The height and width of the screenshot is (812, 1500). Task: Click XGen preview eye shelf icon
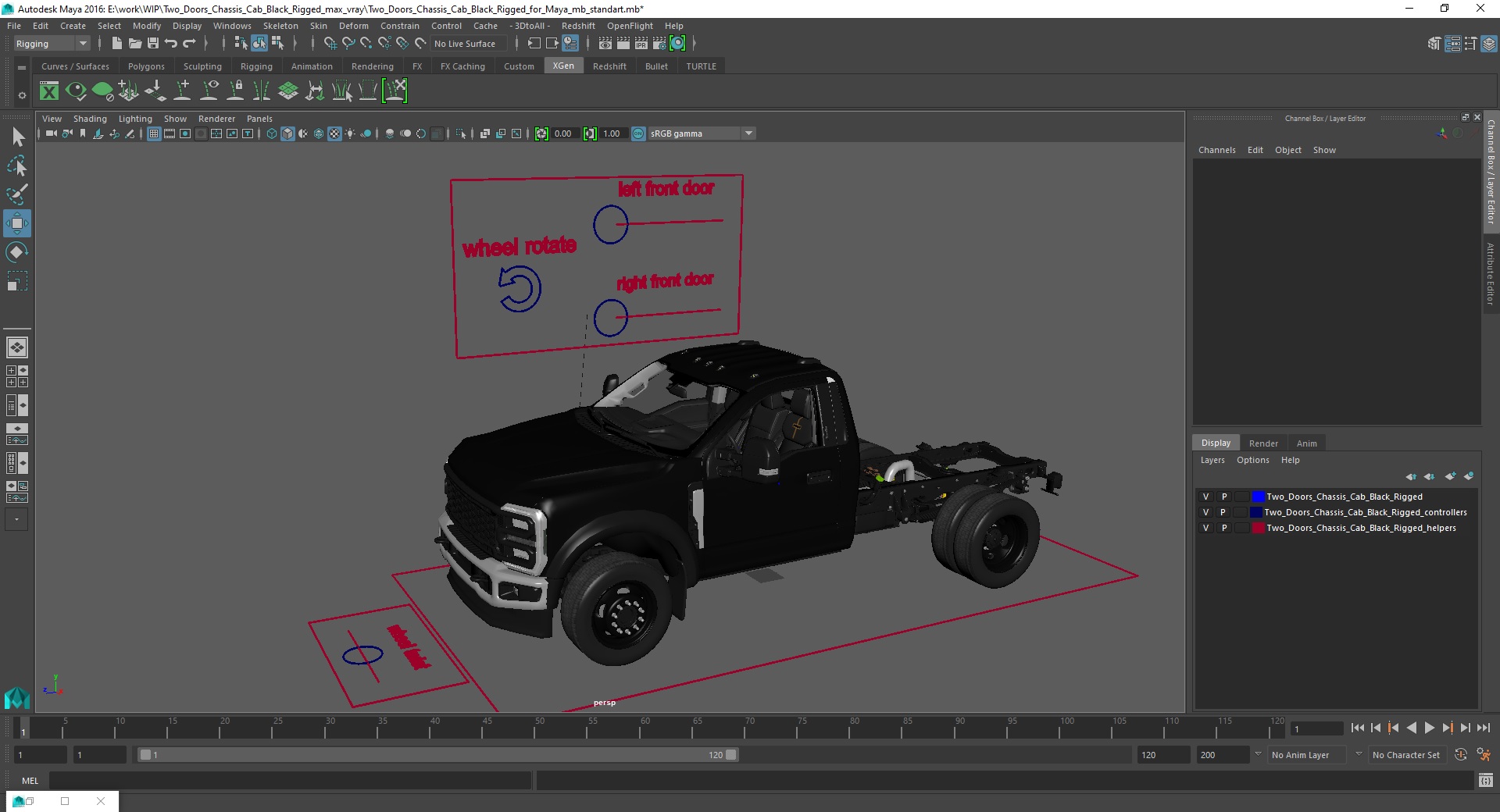tap(76, 91)
